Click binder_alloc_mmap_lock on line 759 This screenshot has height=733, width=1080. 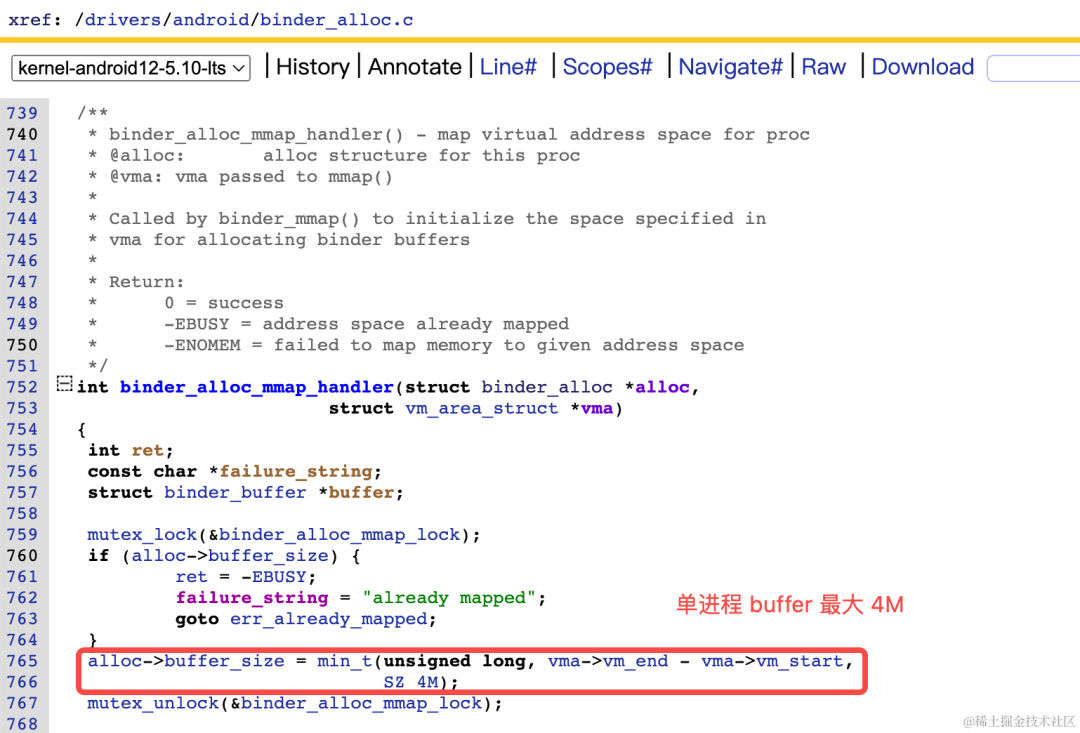(x=339, y=535)
